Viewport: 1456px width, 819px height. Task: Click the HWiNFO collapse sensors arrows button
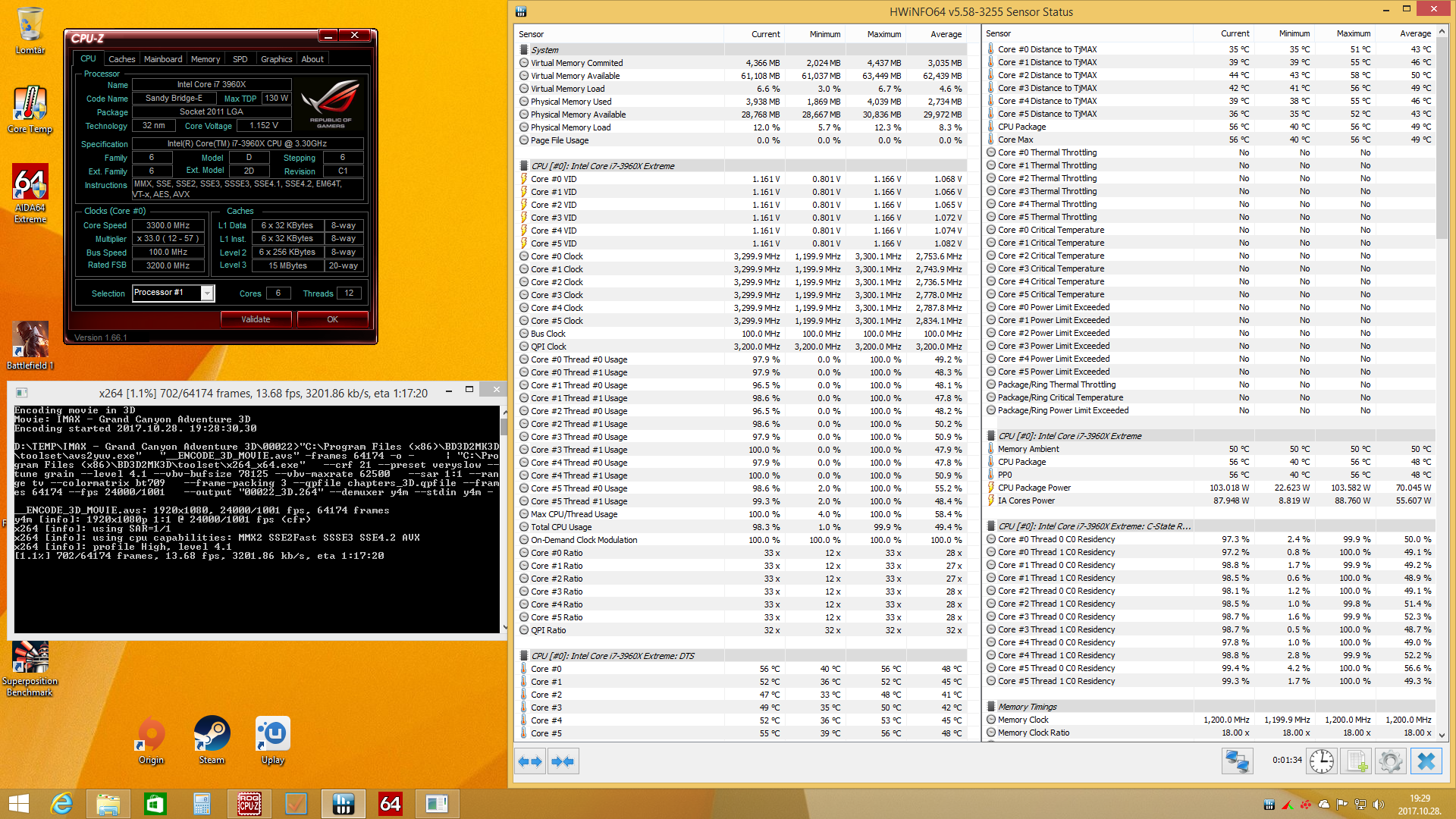(563, 761)
